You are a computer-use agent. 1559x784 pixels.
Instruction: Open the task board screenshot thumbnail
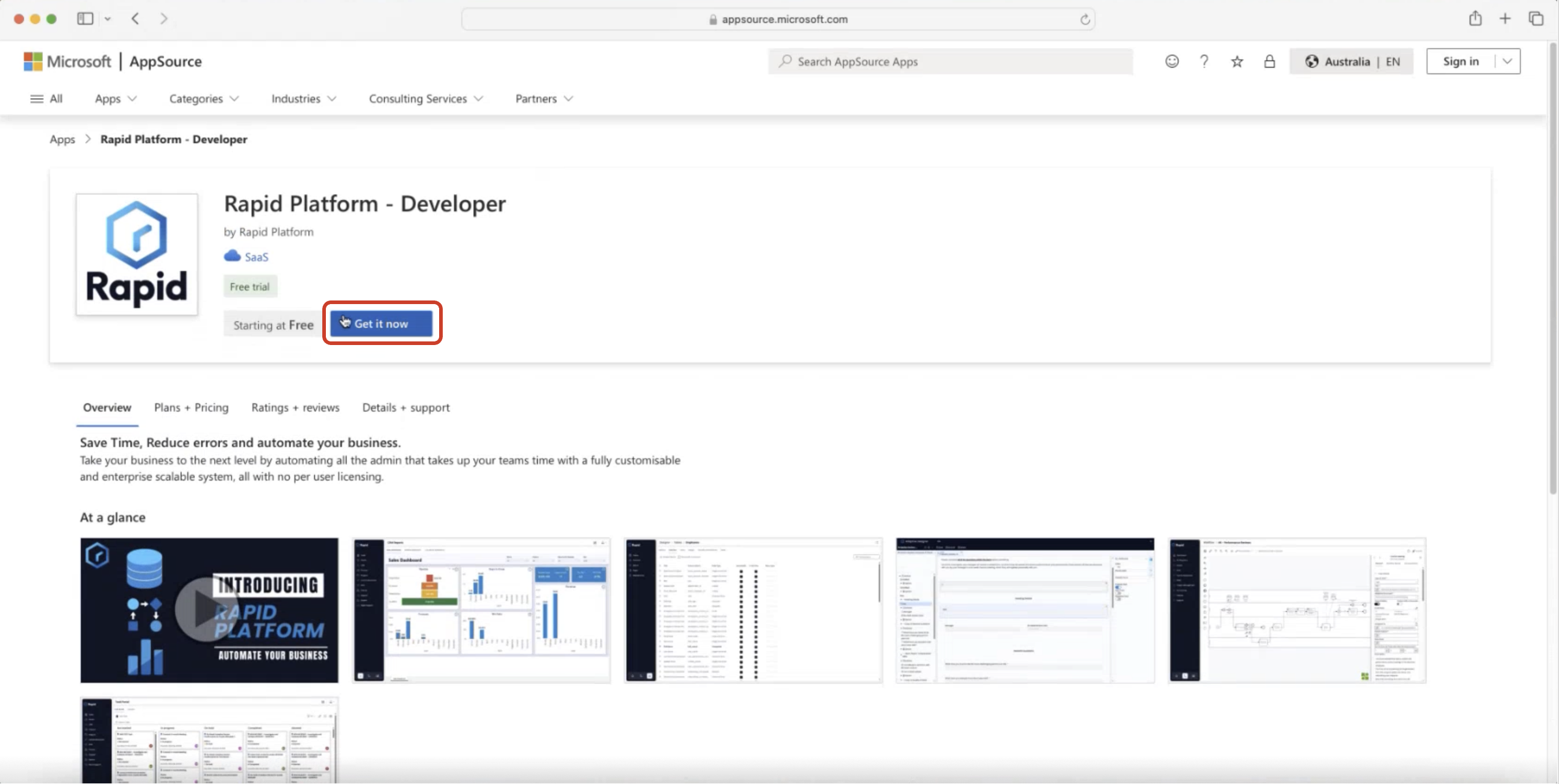click(x=210, y=741)
